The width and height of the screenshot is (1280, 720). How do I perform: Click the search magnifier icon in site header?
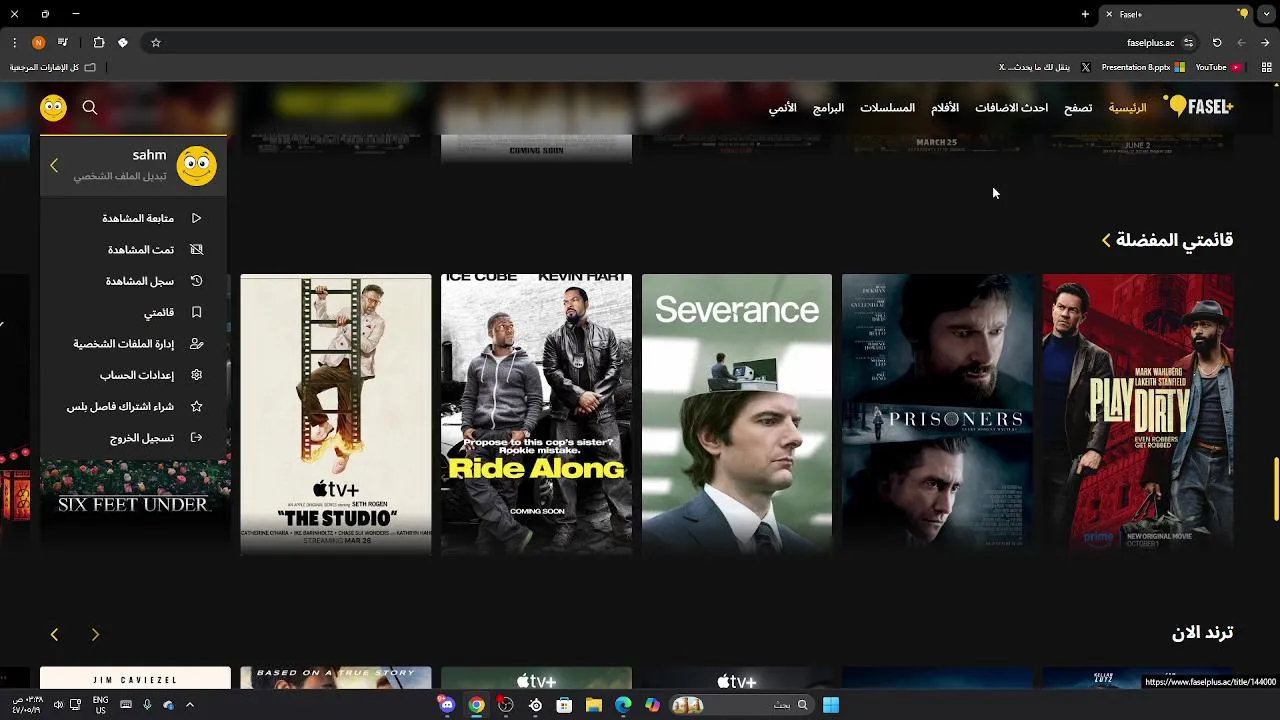click(x=90, y=107)
